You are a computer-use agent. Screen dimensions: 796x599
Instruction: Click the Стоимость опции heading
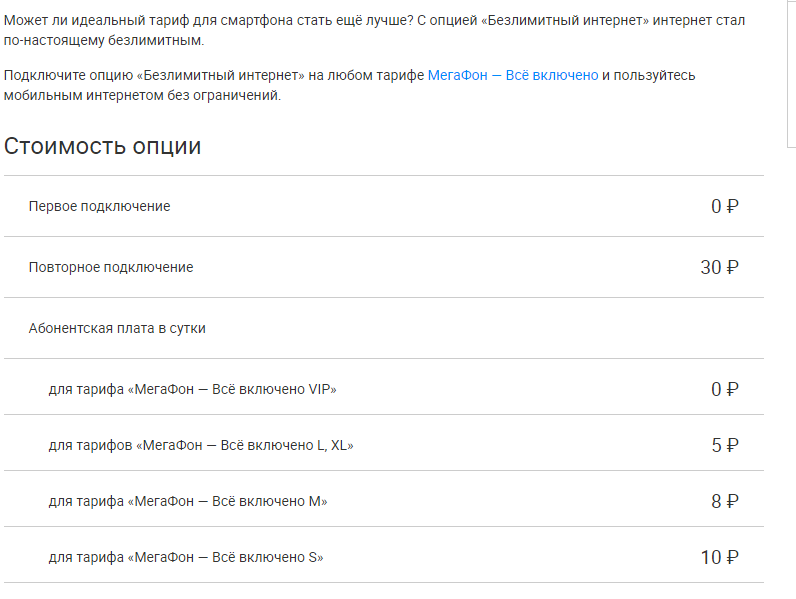(x=103, y=146)
